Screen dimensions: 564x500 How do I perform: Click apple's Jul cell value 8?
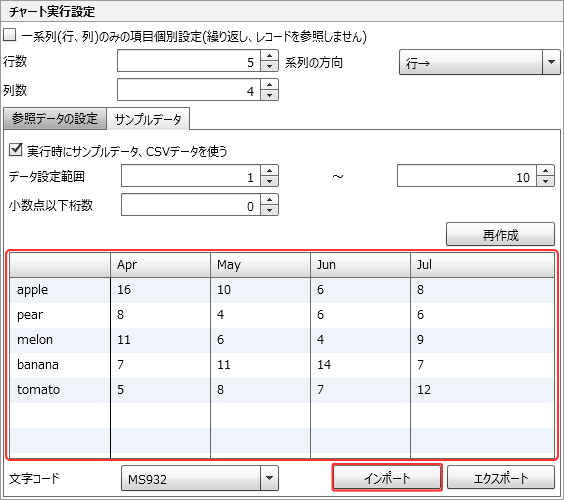pos(482,290)
